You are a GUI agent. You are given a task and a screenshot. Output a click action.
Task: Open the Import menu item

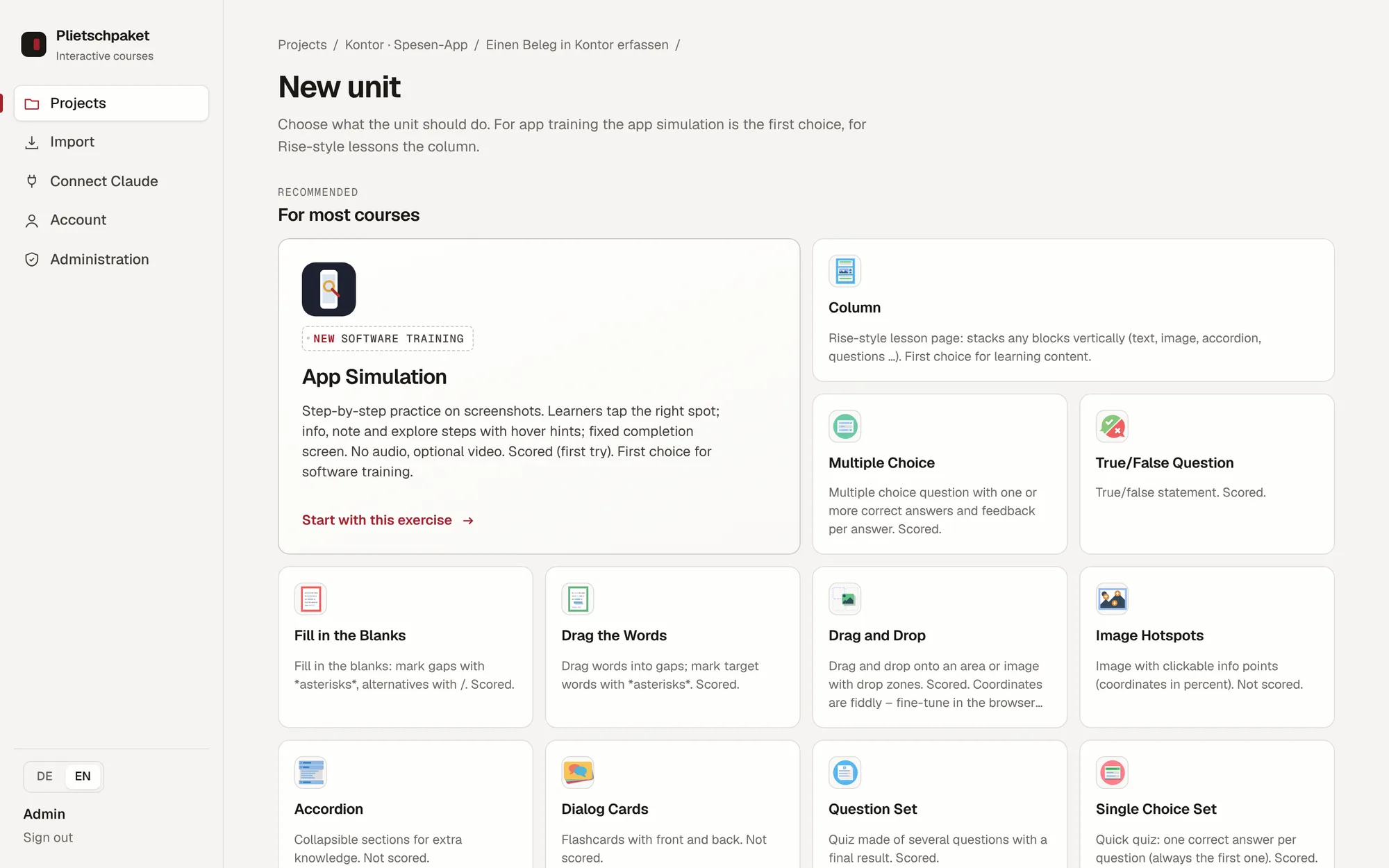[111, 142]
